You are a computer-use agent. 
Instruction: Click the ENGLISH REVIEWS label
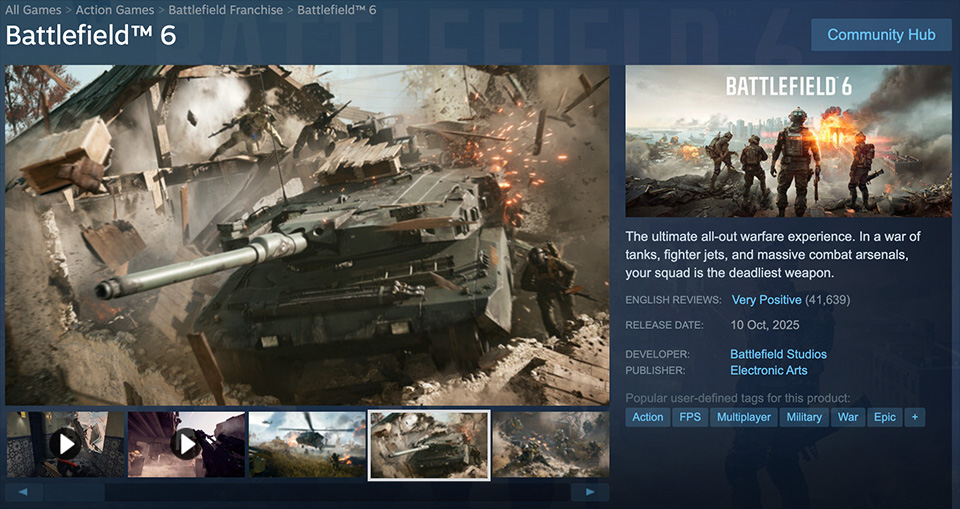pyautogui.click(x=673, y=300)
